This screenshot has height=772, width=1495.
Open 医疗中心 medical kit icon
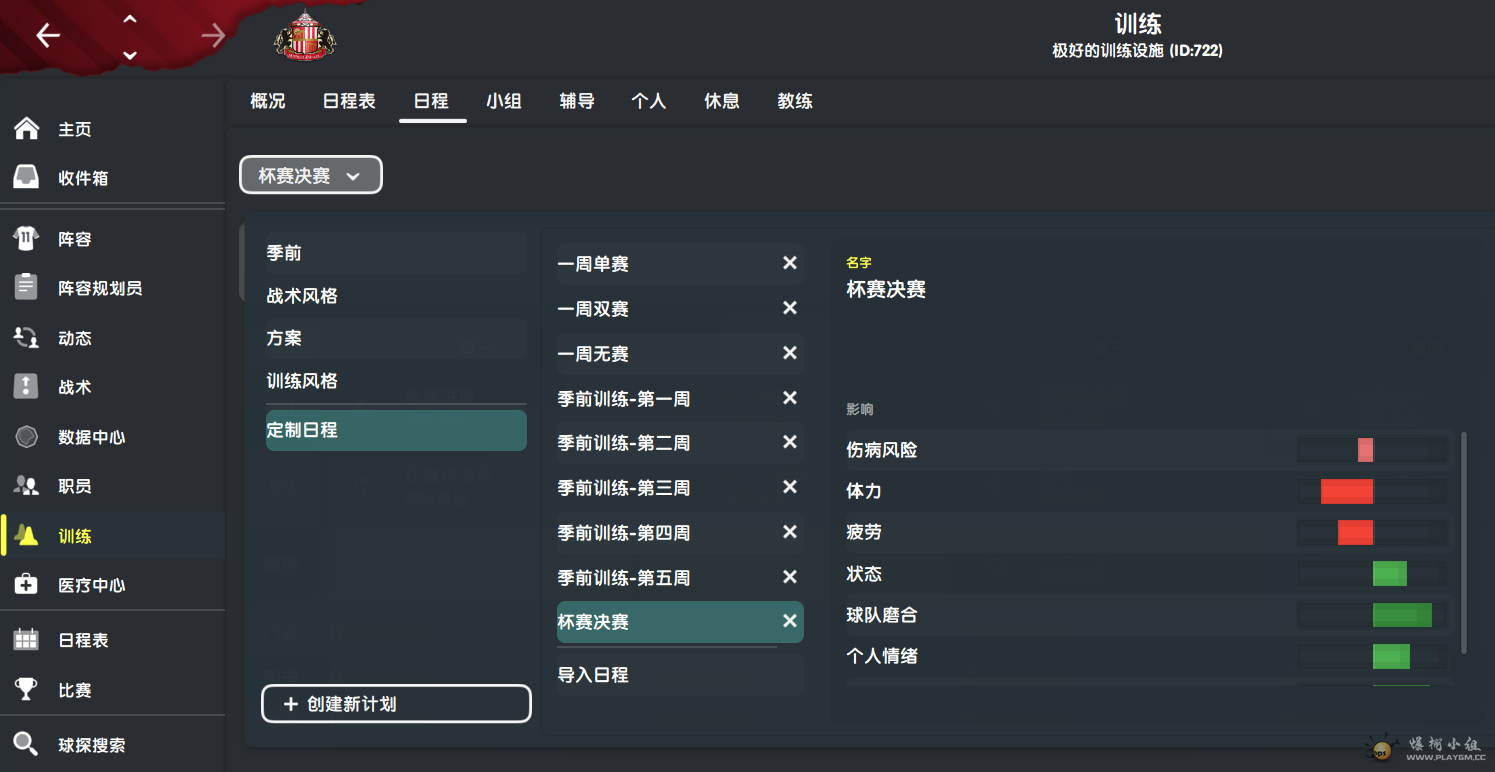pos(26,585)
